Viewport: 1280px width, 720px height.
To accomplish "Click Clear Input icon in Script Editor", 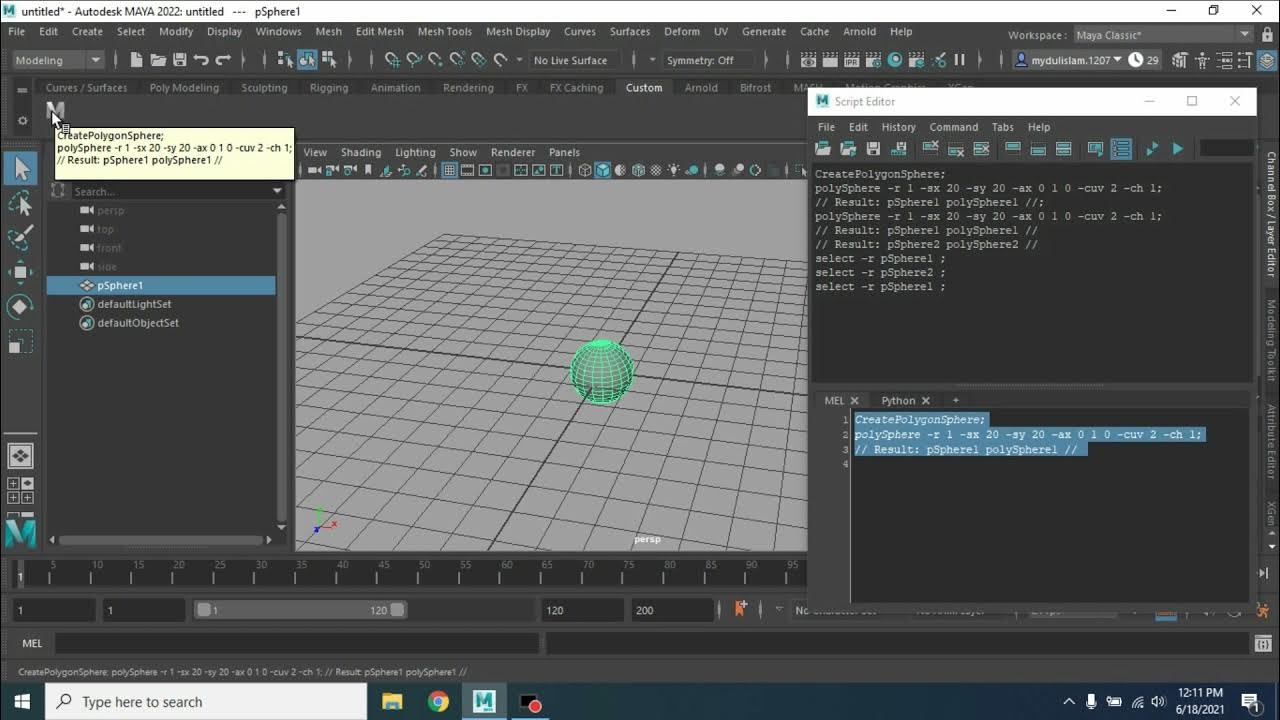I will tap(956, 150).
